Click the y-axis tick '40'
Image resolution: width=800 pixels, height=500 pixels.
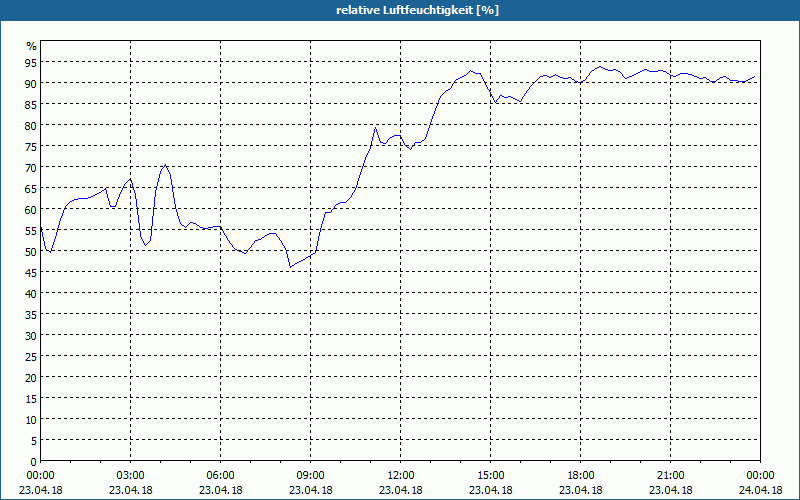[31, 294]
